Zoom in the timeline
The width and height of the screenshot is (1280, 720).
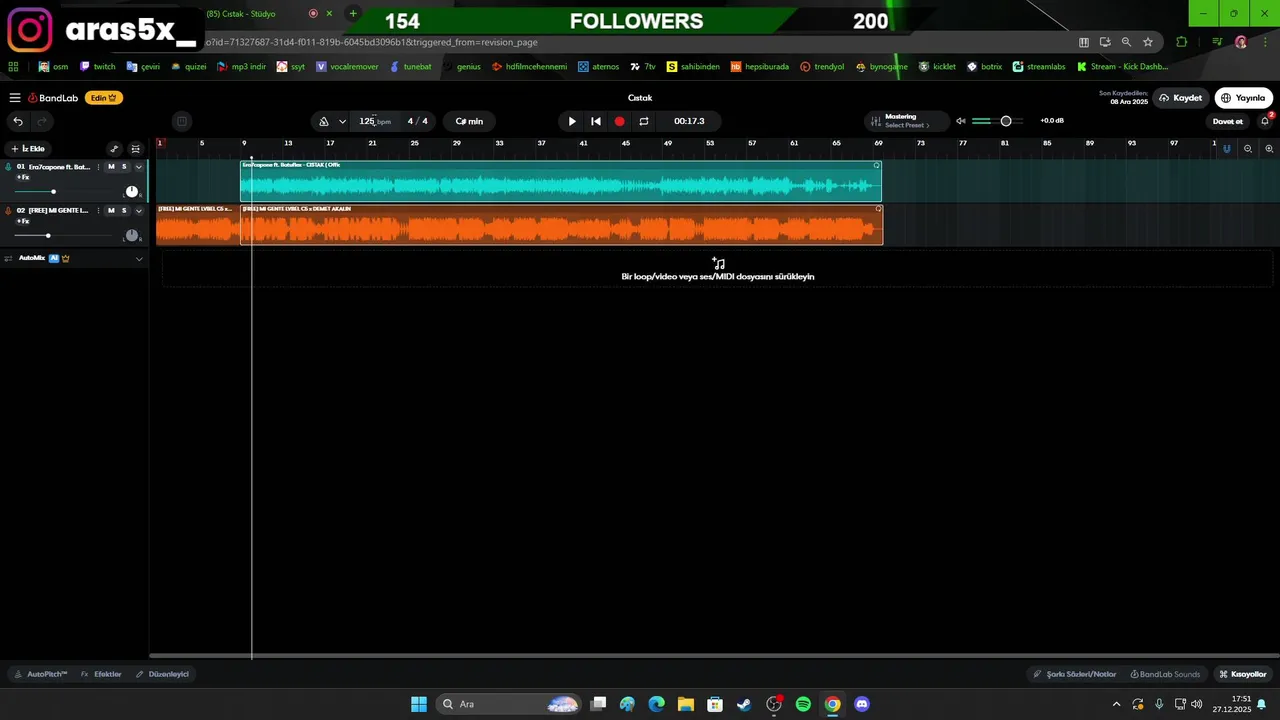tap(1269, 148)
